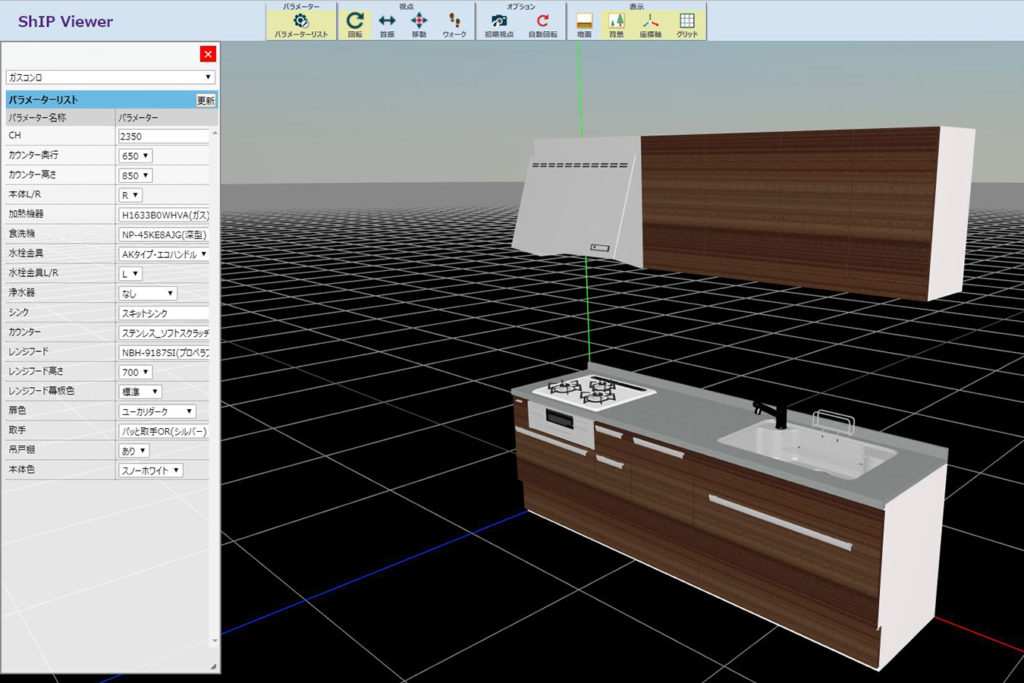Toggle the 背景 background display
This screenshot has width=1024, height=683.
tap(616, 25)
